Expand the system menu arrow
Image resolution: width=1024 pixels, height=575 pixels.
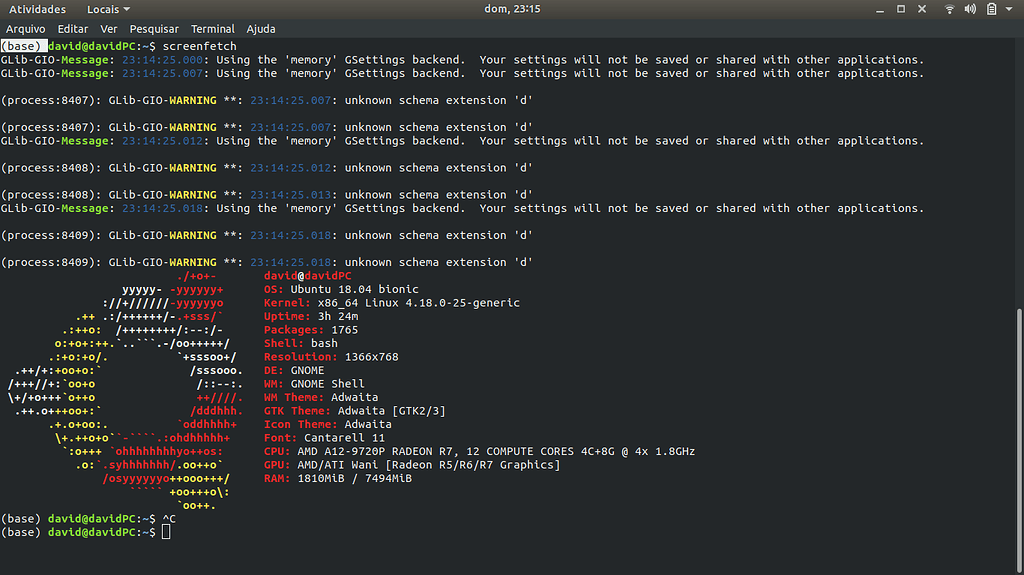click(x=1009, y=9)
